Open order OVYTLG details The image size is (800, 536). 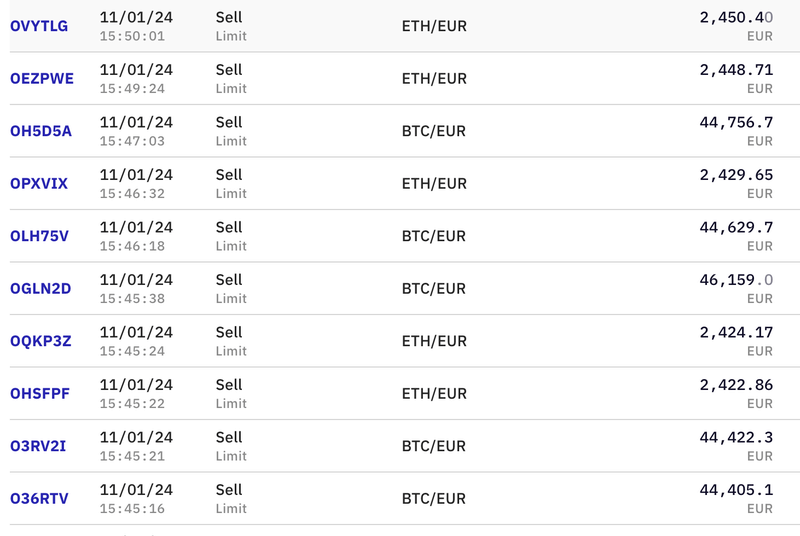coord(39,26)
